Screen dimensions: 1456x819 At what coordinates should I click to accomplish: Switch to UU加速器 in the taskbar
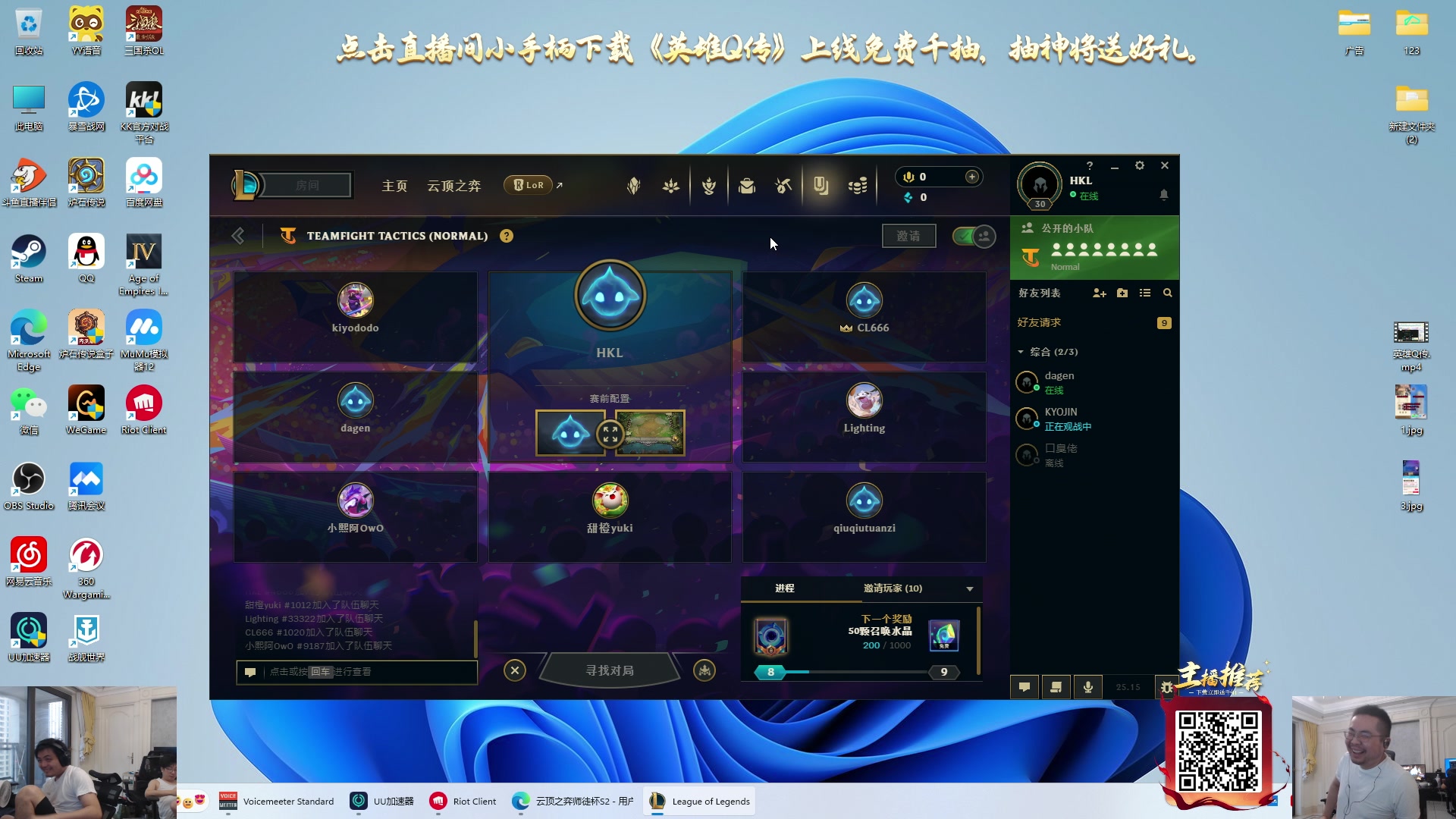click(383, 802)
